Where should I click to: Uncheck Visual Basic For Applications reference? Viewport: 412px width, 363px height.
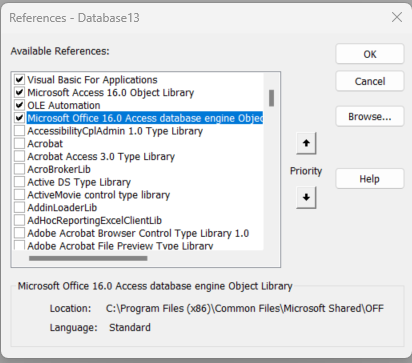pyautogui.click(x=19, y=80)
